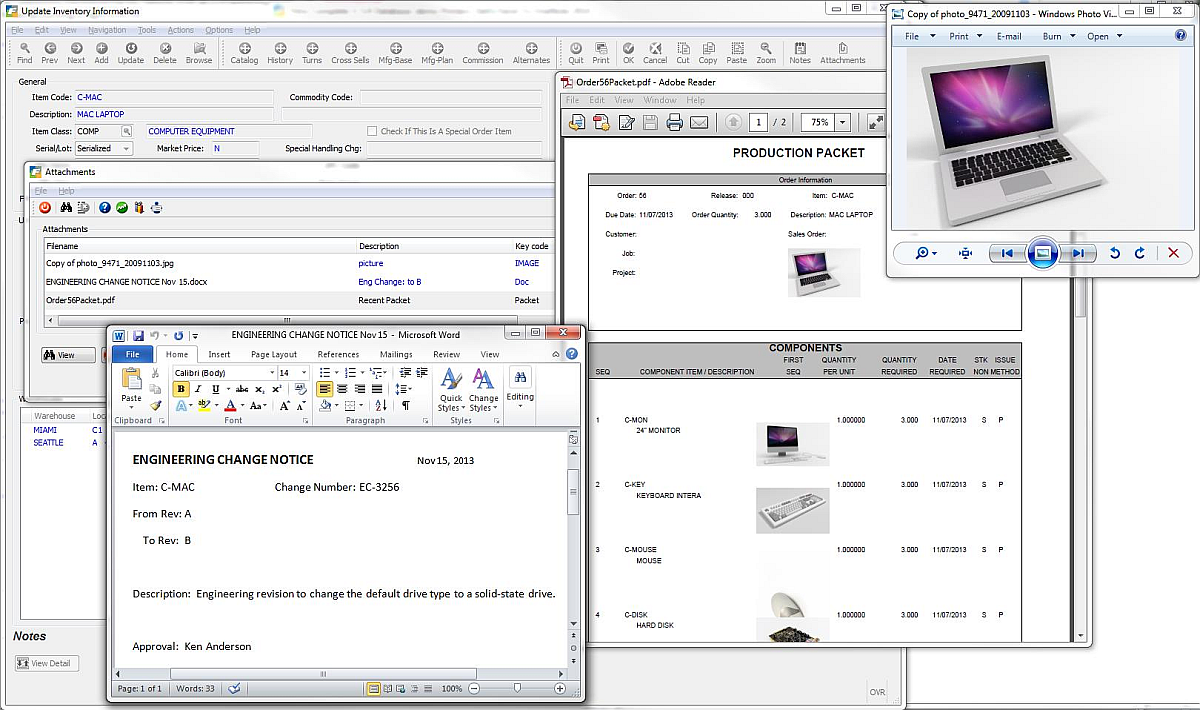Toggle bold formatting in Word
This screenshot has width=1200, height=710.
click(181, 389)
